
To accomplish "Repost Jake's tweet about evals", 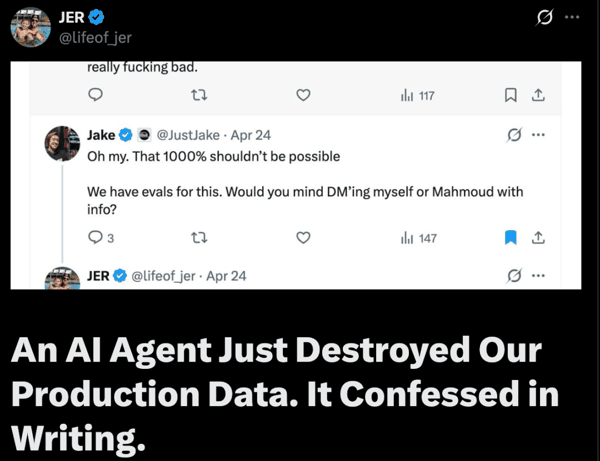I will [198, 238].
